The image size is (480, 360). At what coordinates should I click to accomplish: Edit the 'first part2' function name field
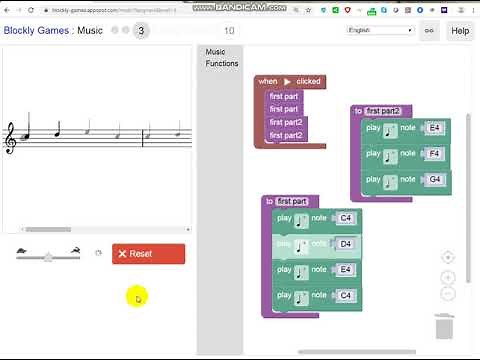[x=382, y=111]
